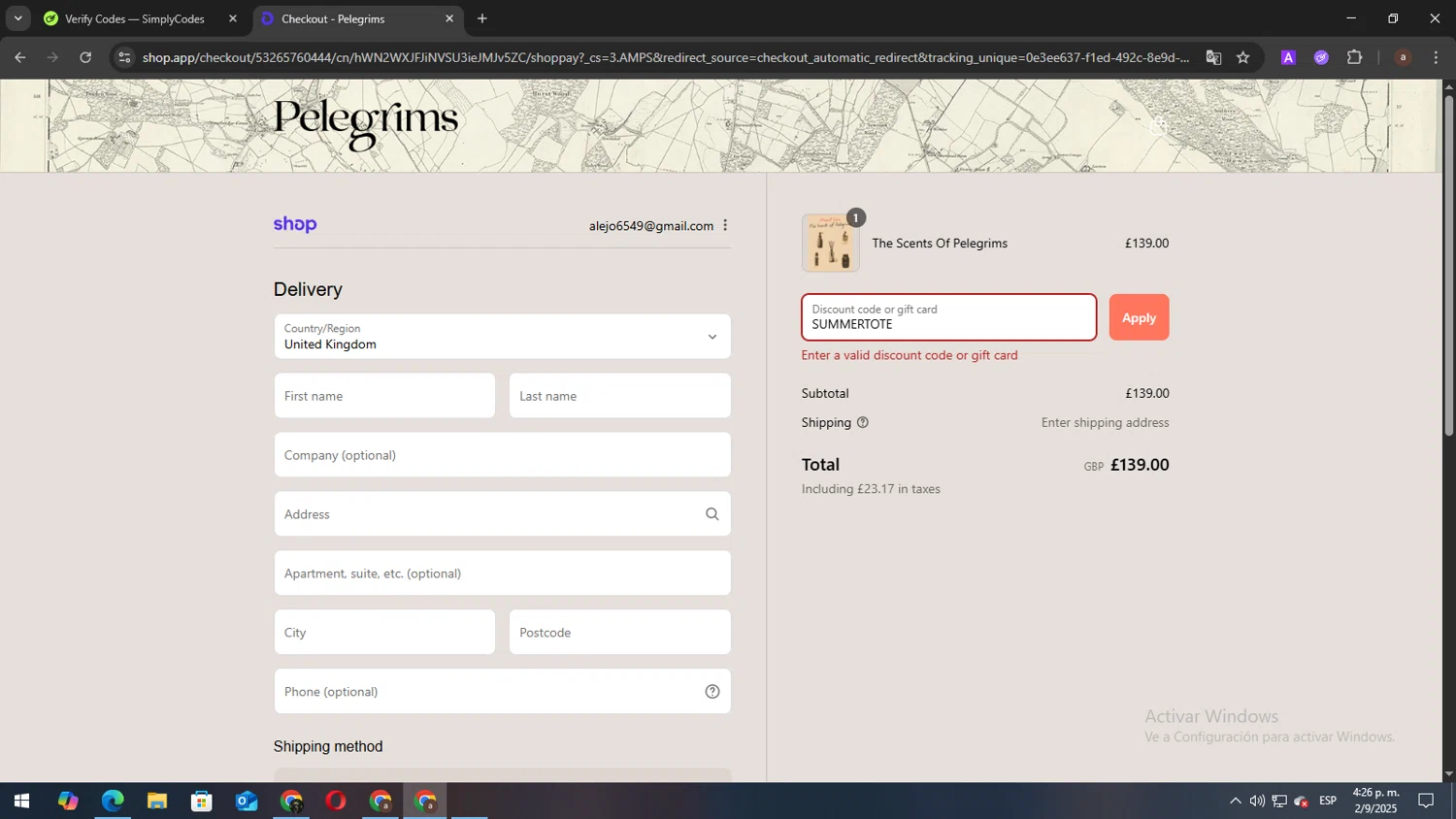Click the translate page icon

click(1213, 57)
